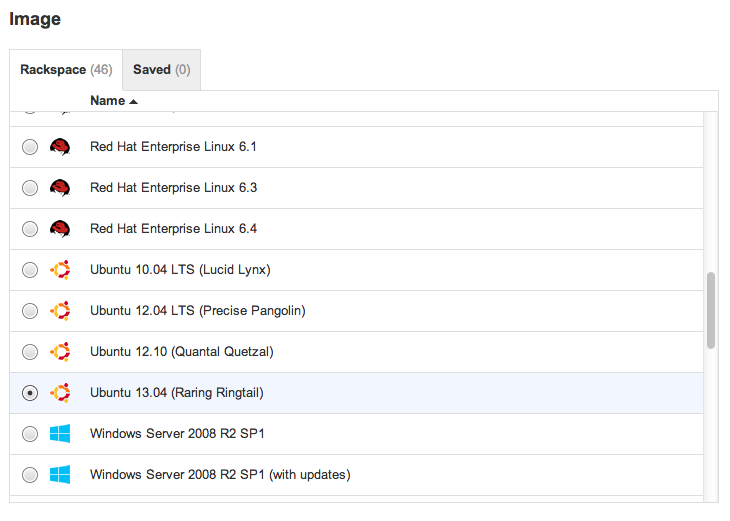Click Red Hat logo beside Enterprise Linux 6.4
This screenshot has height=521, width=730.
[60, 229]
